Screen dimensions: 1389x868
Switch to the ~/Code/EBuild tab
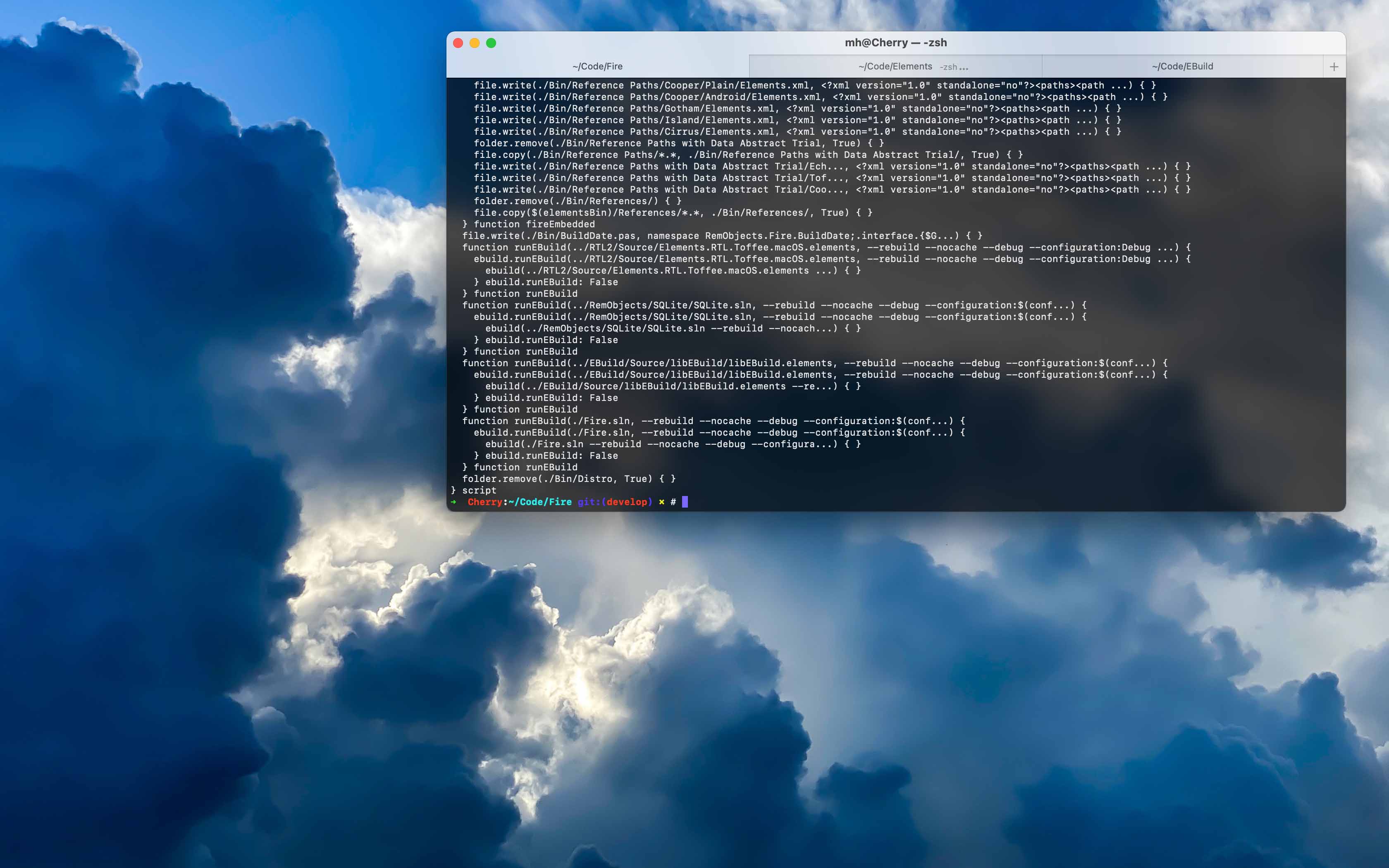tap(1182, 67)
